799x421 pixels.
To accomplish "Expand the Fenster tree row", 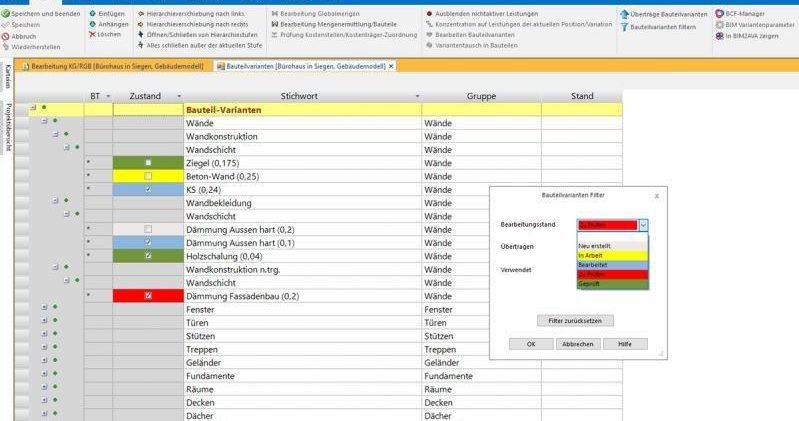I will [43, 308].
